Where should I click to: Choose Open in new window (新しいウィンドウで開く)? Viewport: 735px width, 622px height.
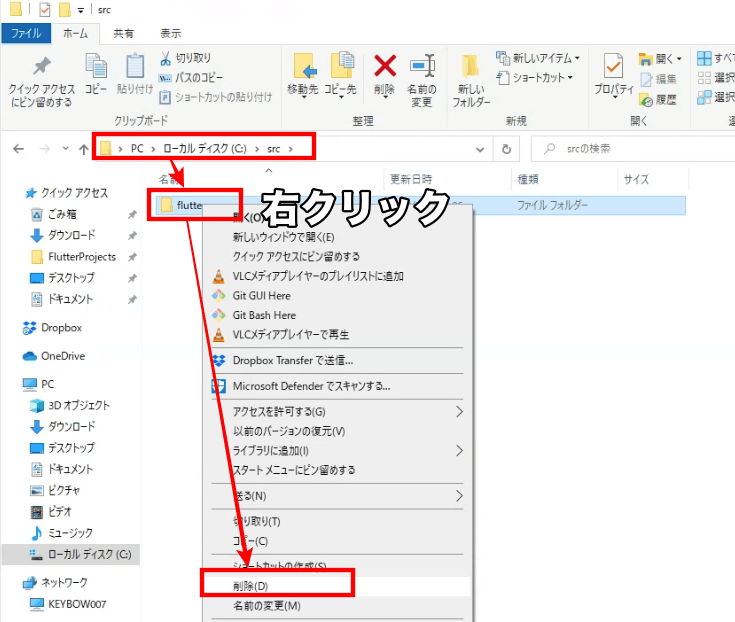pos(338,237)
